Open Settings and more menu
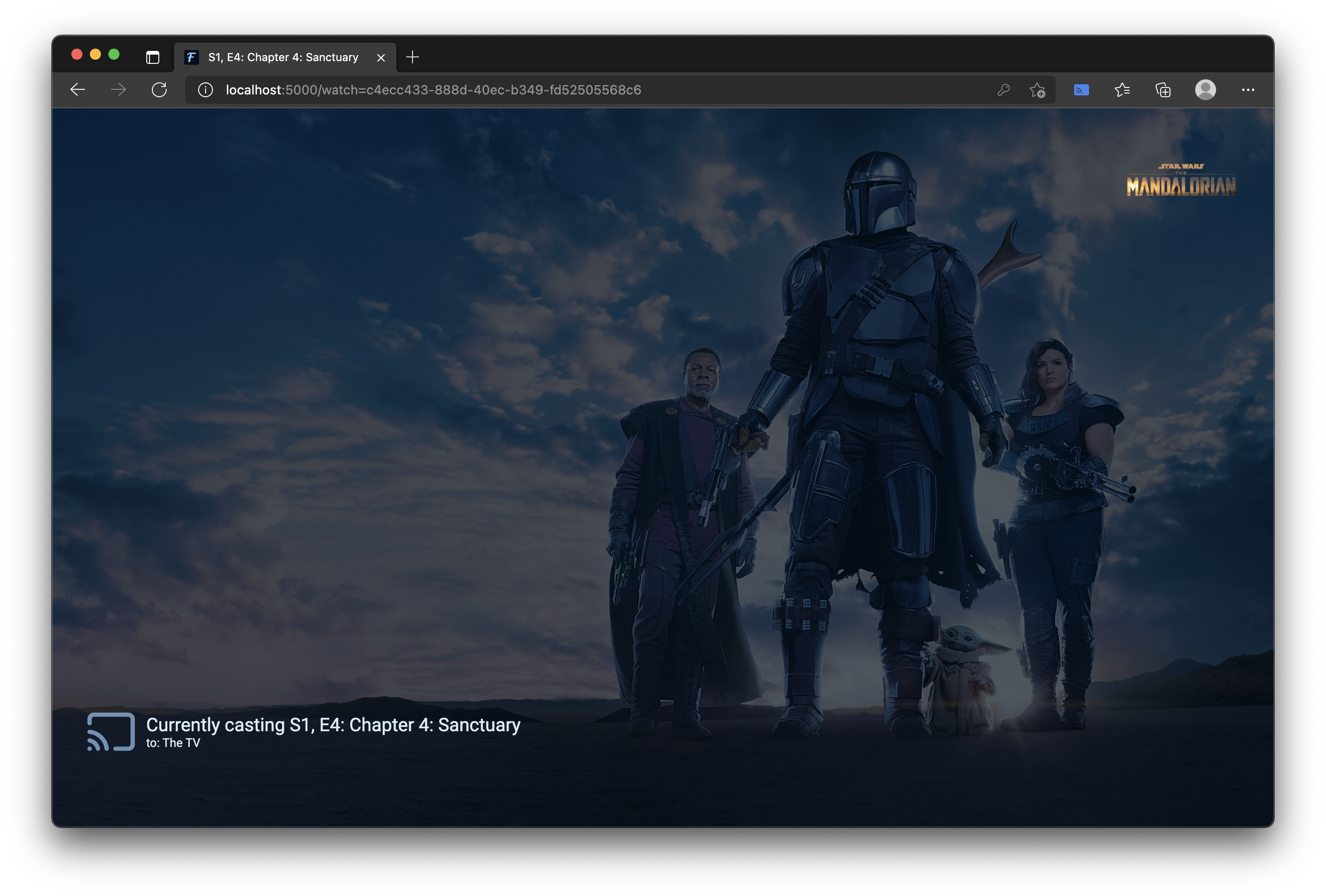The width and height of the screenshot is (1326, 896). 1248,89
